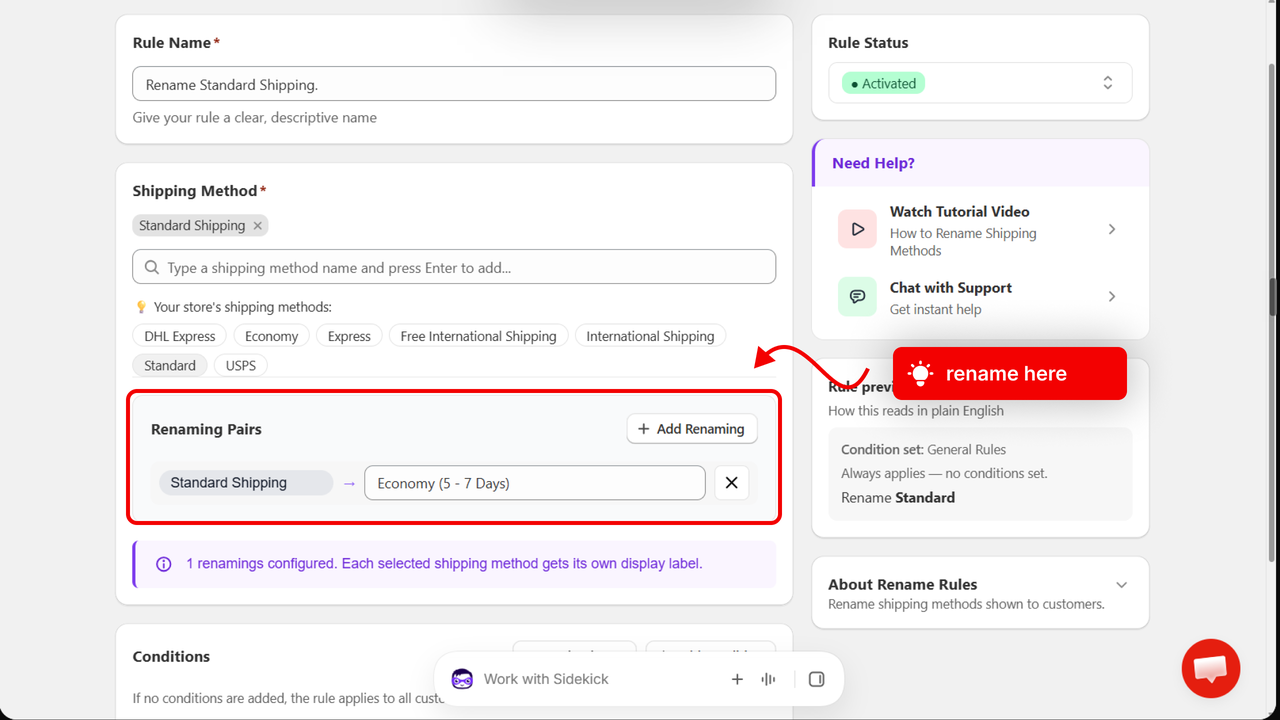Remove the Standard Shipping tag

[258, 226]
